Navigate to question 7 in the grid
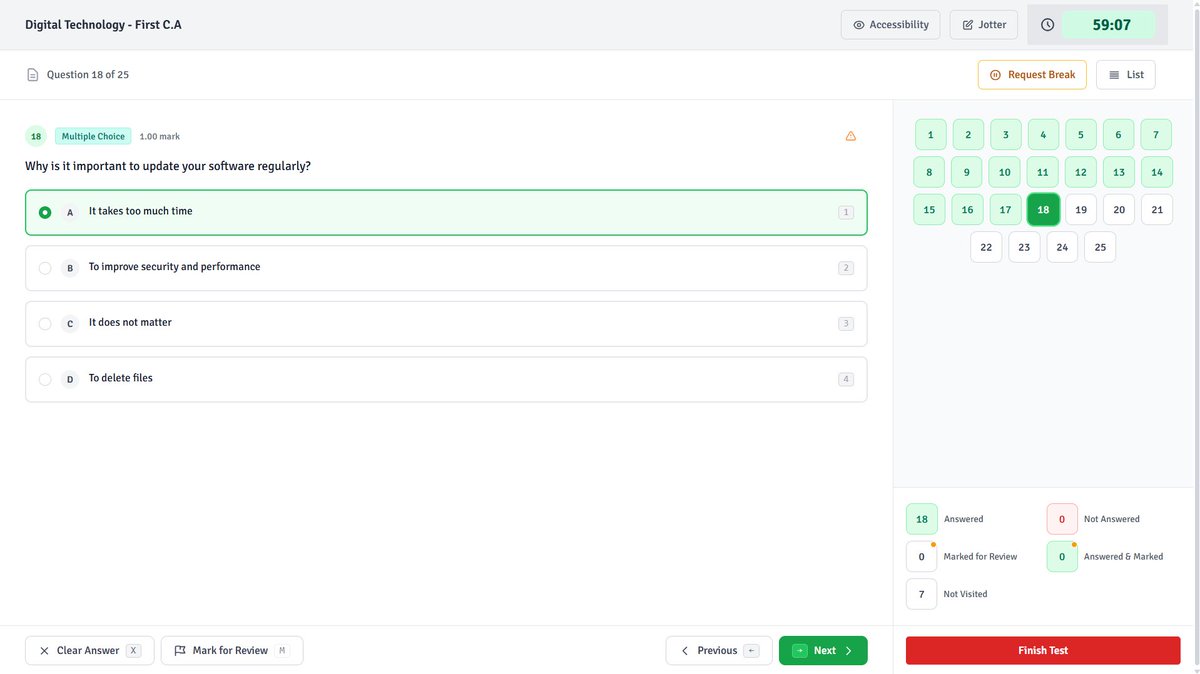The height and width of the screenshot is (674, 1200). click(x=1156, y=135)
